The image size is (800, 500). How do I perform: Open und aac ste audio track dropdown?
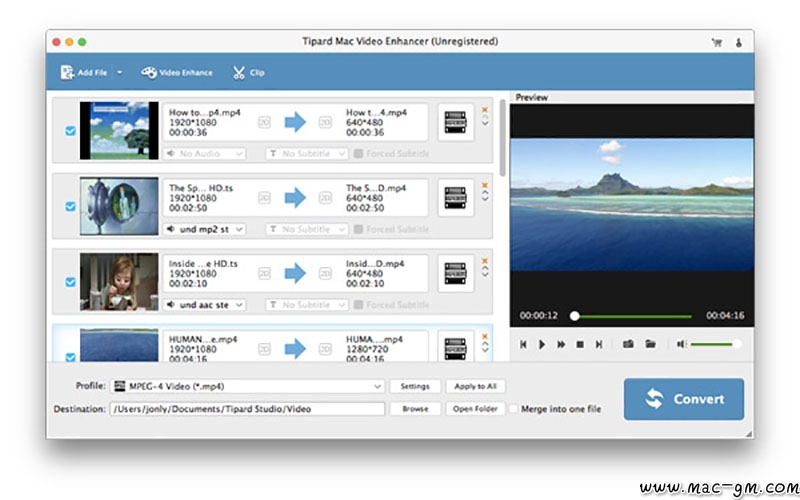click(205, 305)
